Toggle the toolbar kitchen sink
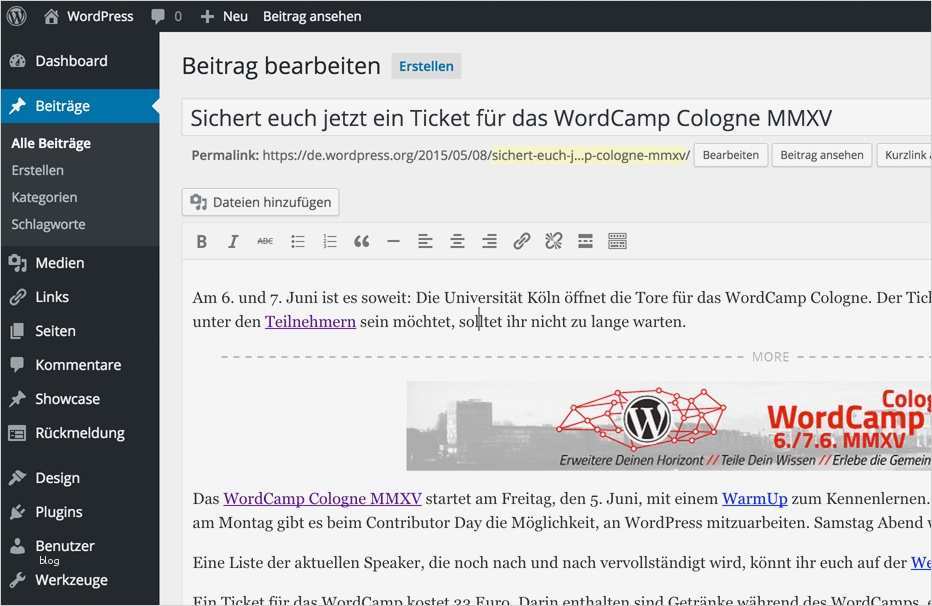932x606 pixels. 618,242
